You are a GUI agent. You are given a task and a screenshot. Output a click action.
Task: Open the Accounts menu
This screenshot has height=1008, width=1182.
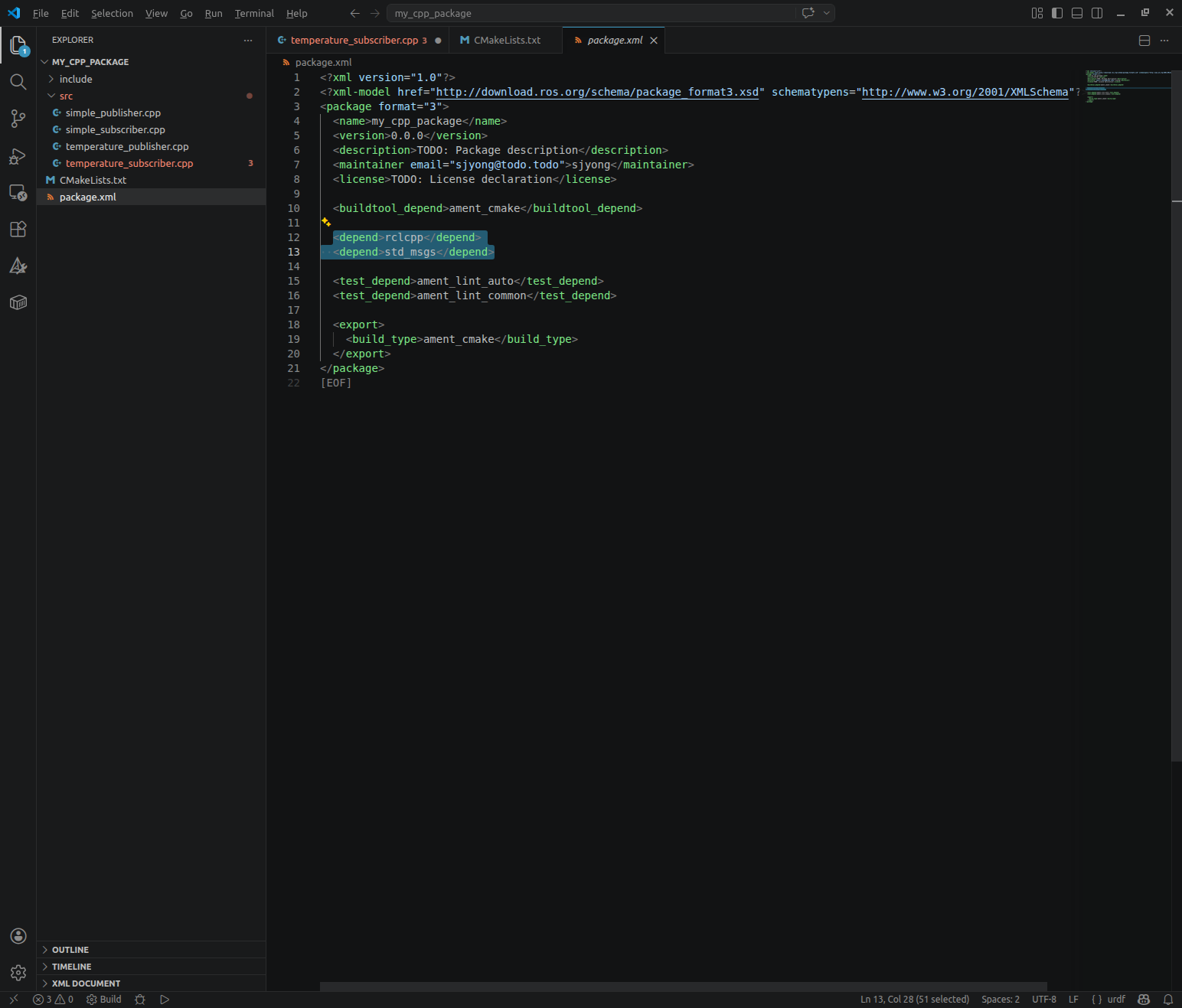(x=18, y=936)
